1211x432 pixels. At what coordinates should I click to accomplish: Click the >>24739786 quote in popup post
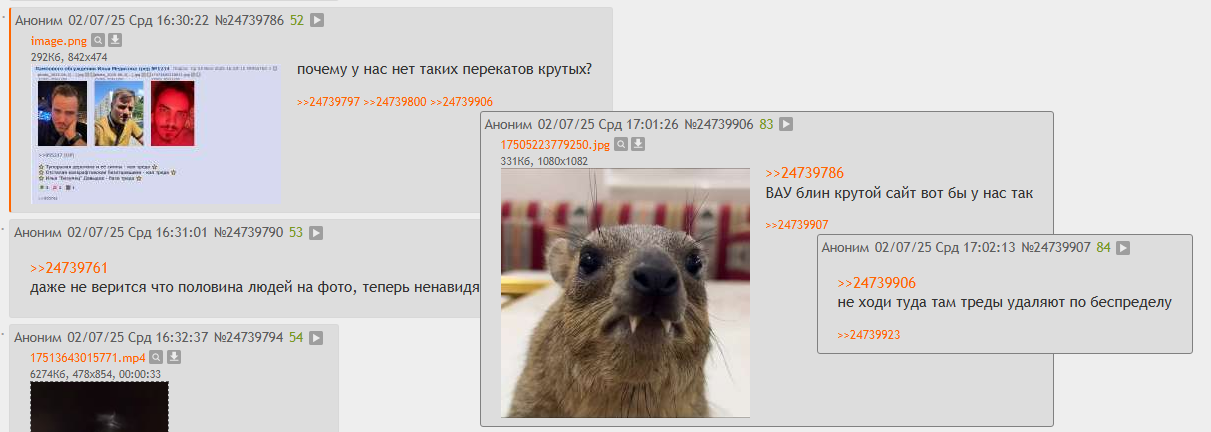pos(805,173)
